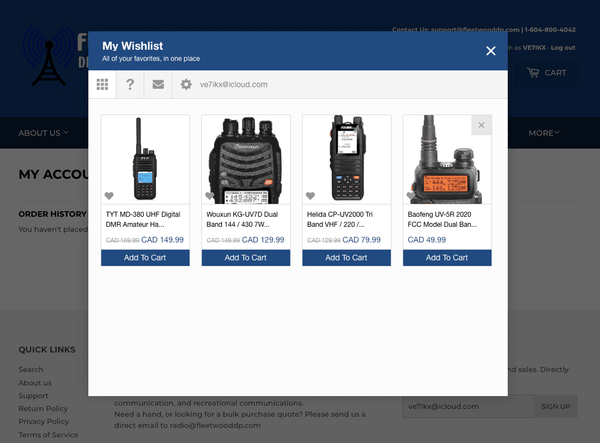Expand the MORE navigation menu
The width and height of the screenshot is (600, 443).
tap(544, 133)
